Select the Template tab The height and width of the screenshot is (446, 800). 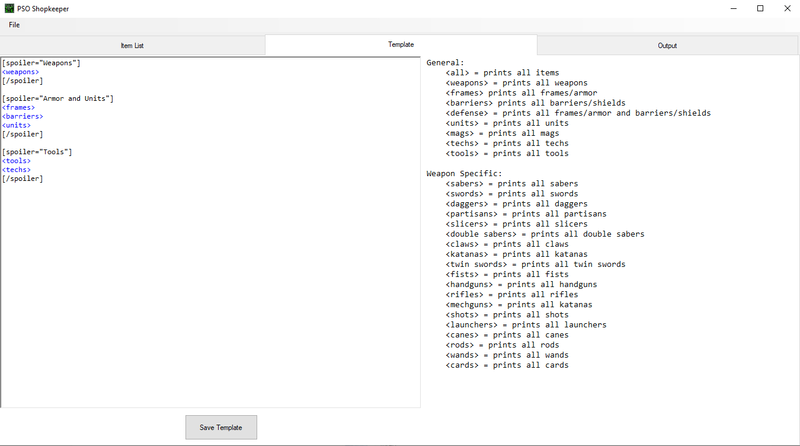coord(401,44)
